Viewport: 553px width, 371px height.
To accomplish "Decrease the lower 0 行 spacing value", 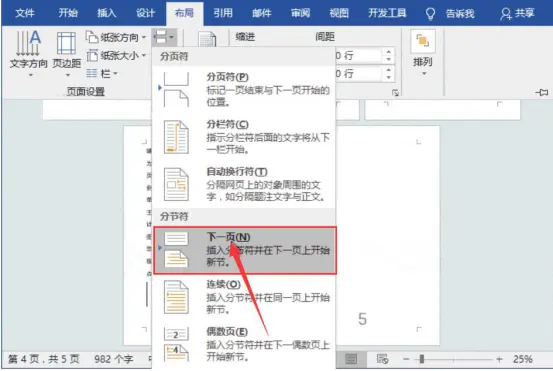I will pyautogui.click(x=388, y=77).
